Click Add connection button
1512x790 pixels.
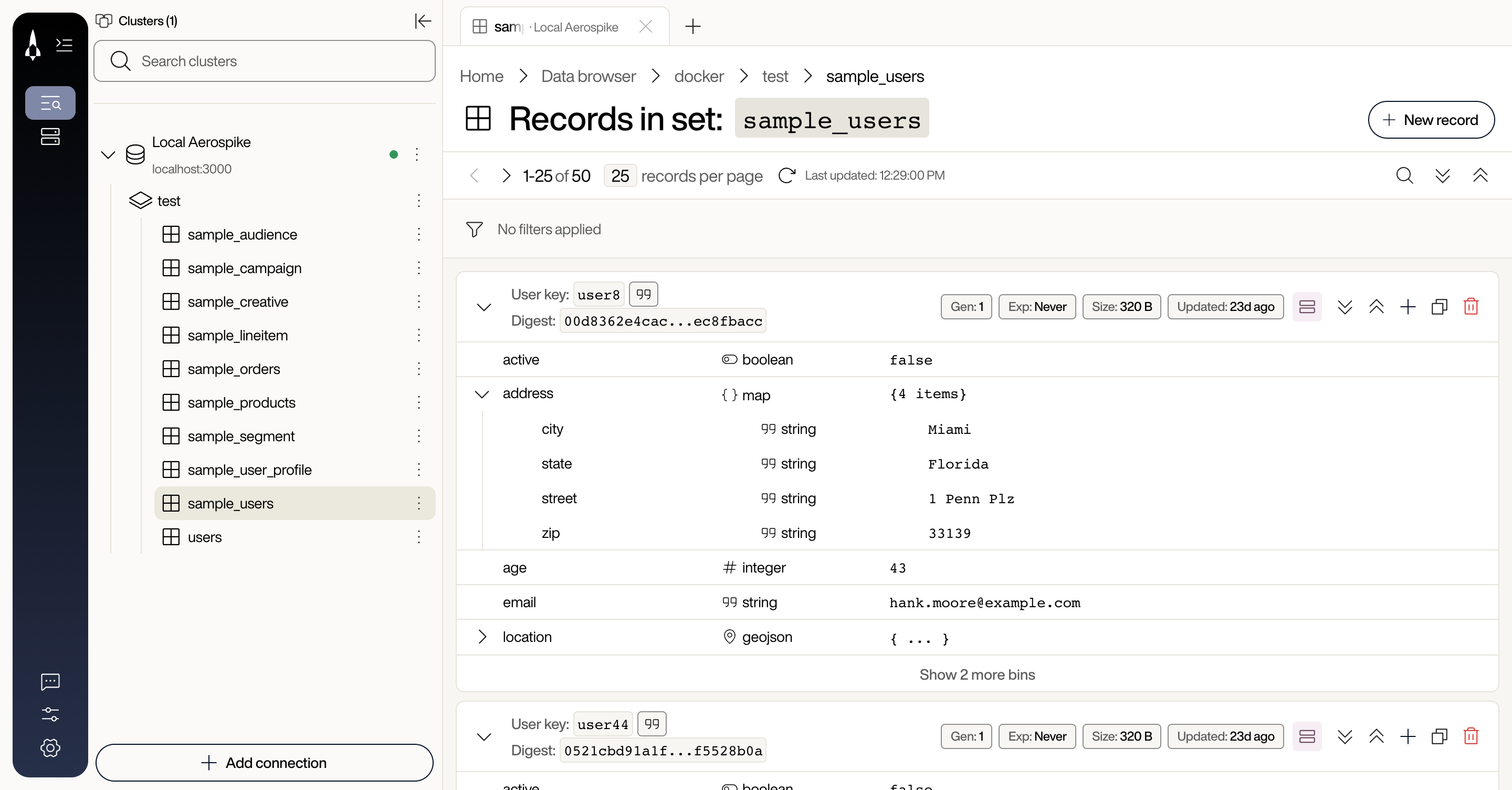click(x=264, y=762)
